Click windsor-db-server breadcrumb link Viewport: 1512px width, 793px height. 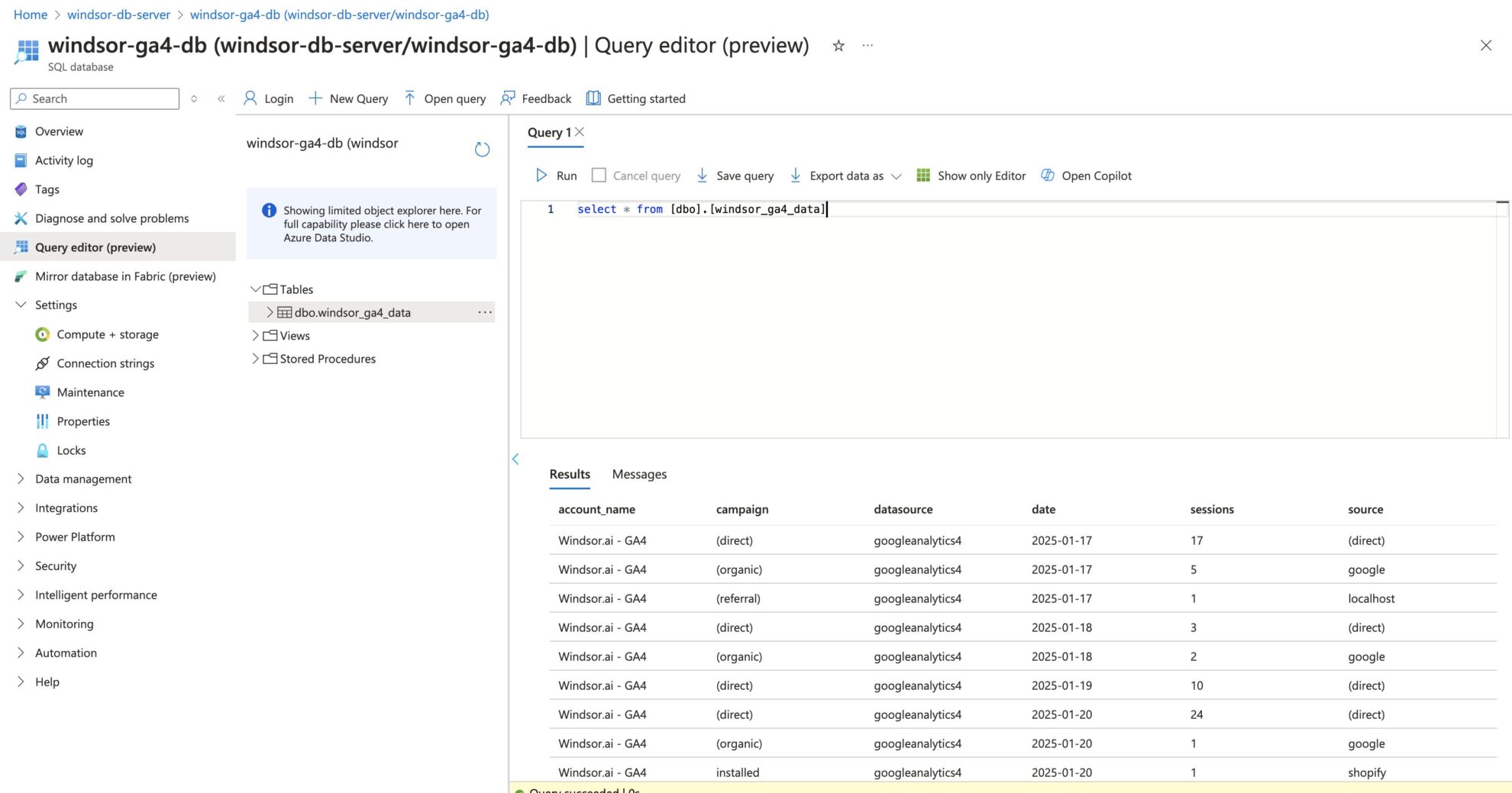tap(118, 15)
